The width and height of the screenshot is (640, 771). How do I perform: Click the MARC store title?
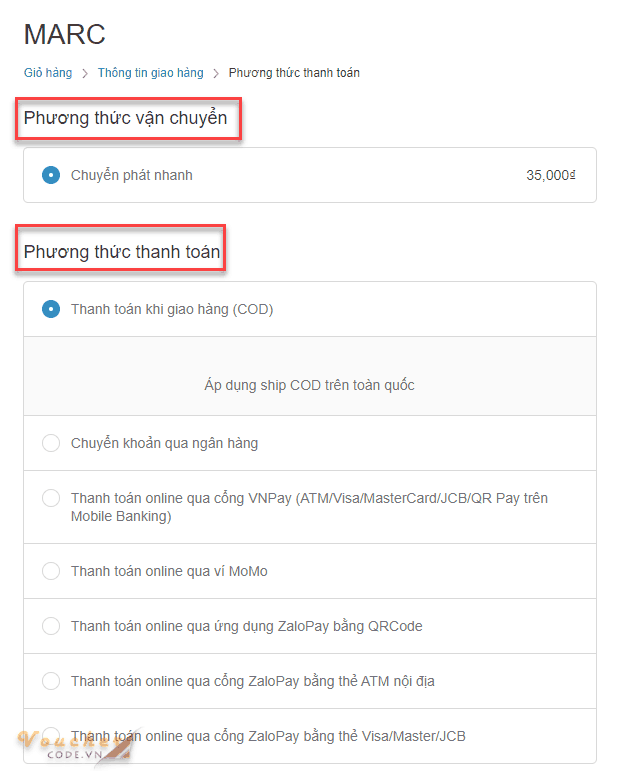tap(64, 34)
